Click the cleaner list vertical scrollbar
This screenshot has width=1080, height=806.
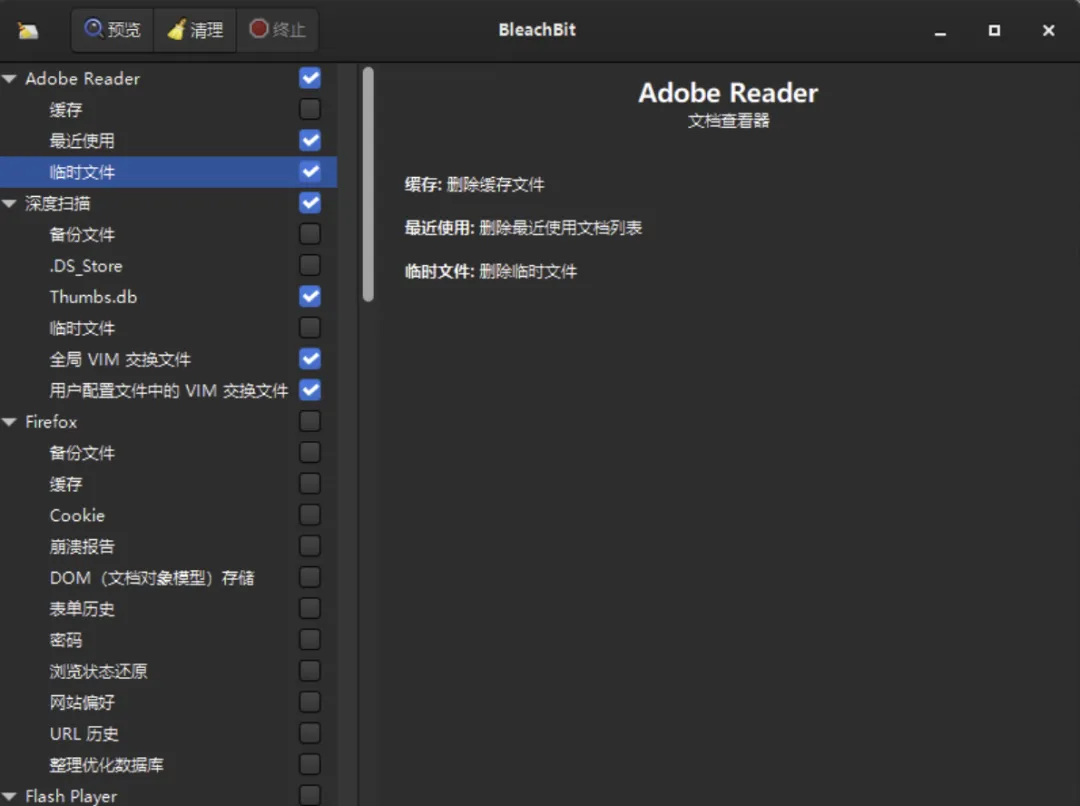368,184
